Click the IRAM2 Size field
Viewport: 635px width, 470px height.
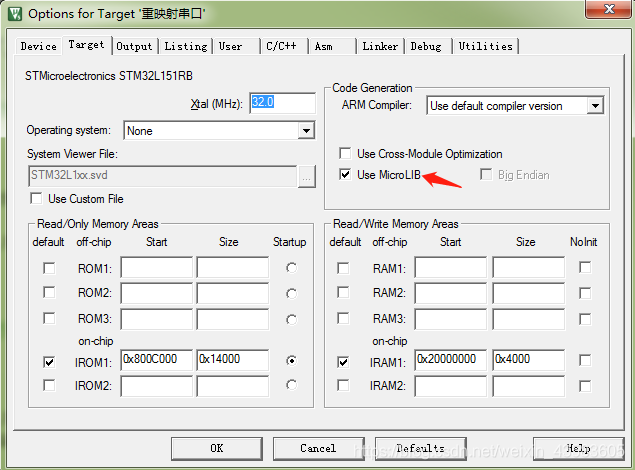coord(528,386)
